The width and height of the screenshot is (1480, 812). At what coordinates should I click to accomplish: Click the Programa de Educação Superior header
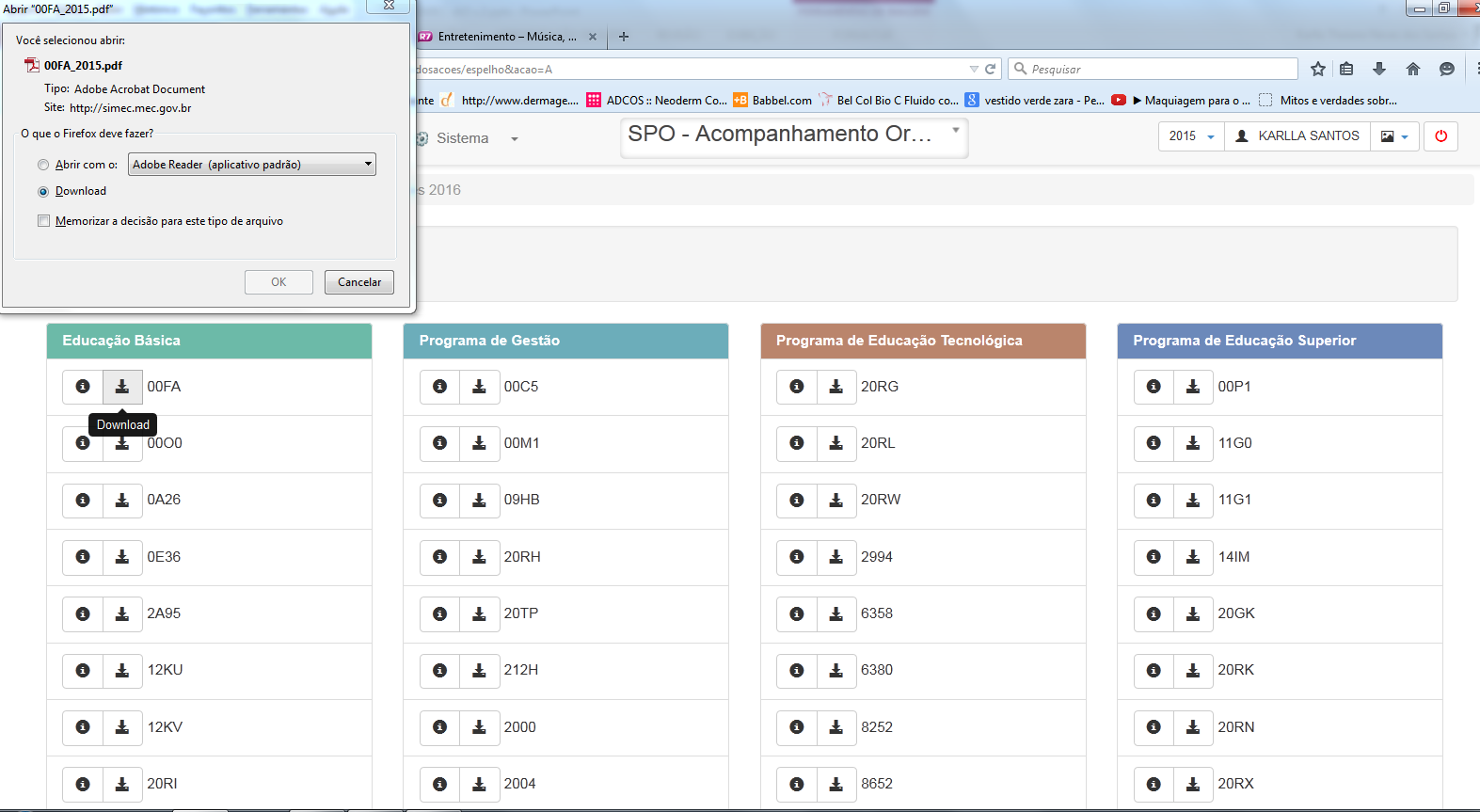1280,341
